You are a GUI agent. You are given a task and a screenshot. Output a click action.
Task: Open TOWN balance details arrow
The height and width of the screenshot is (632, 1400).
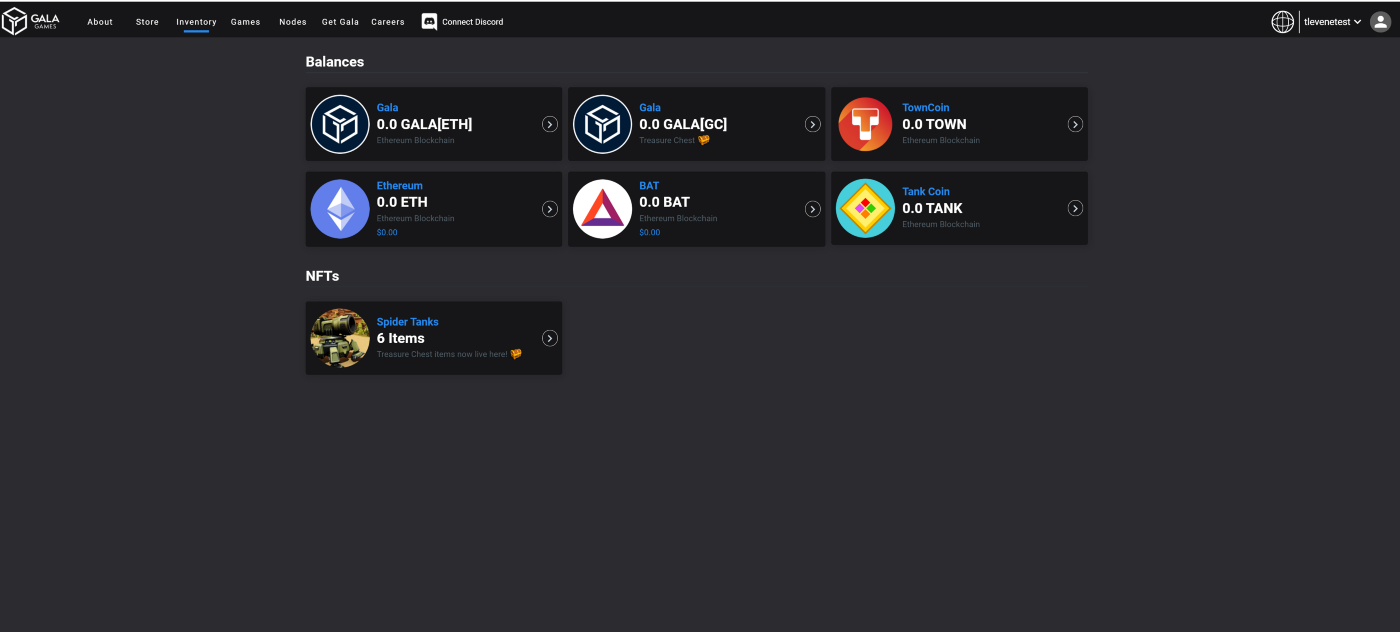coord(1075,124)
